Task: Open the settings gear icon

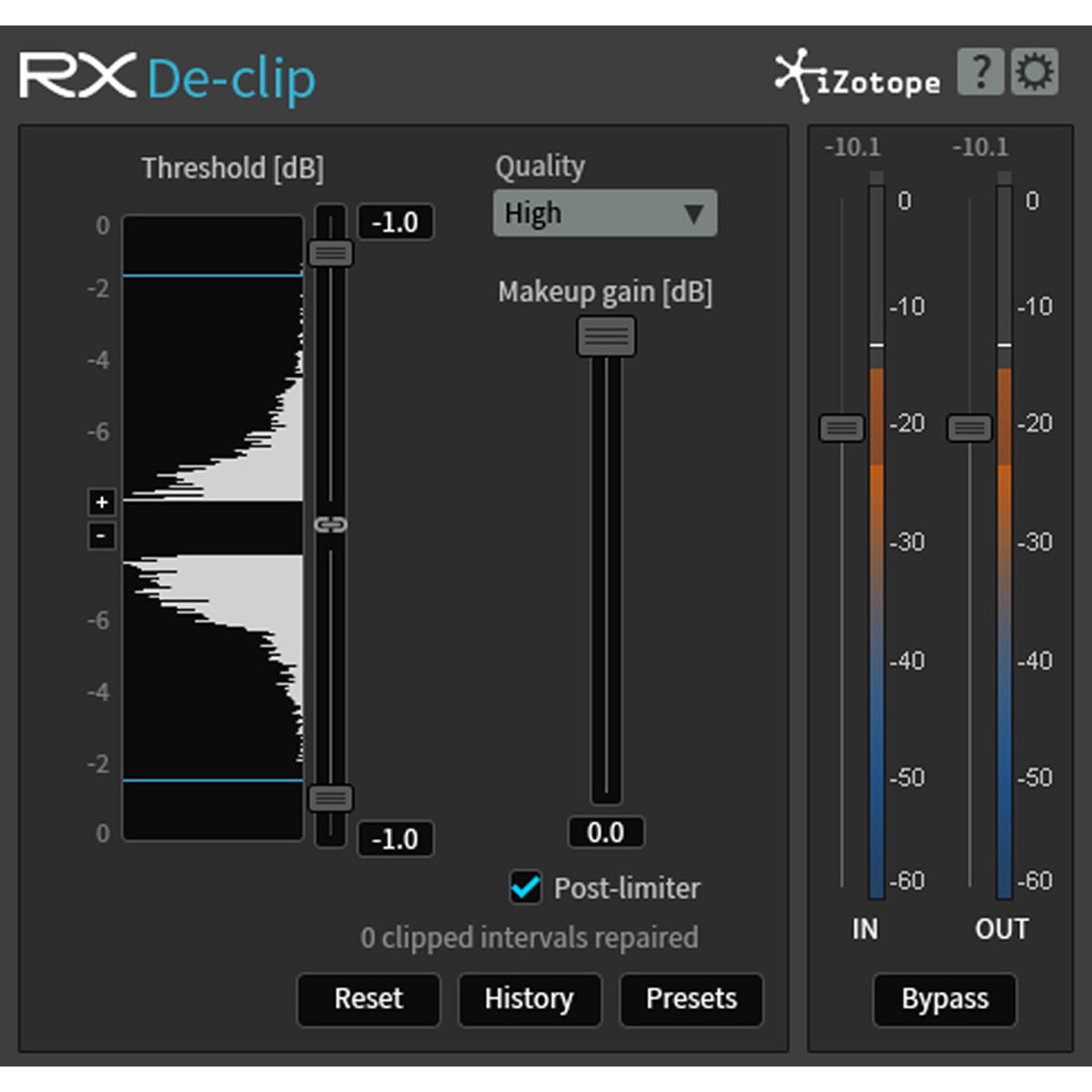Action: click(x=1035, y=72)
